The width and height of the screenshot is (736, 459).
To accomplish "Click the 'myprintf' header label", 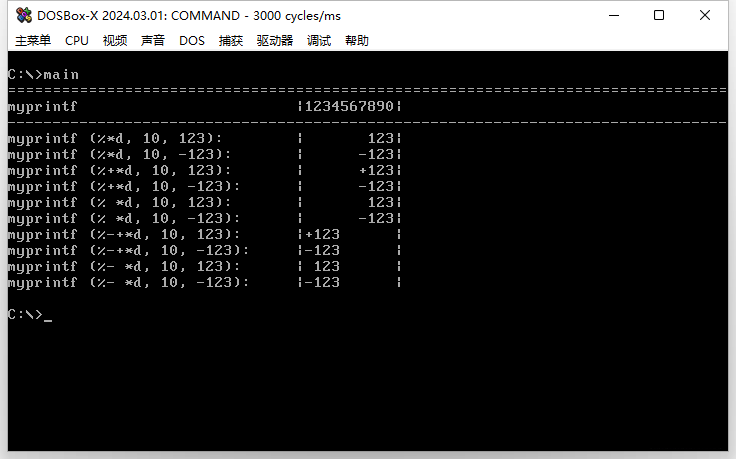I will (43, 107).
